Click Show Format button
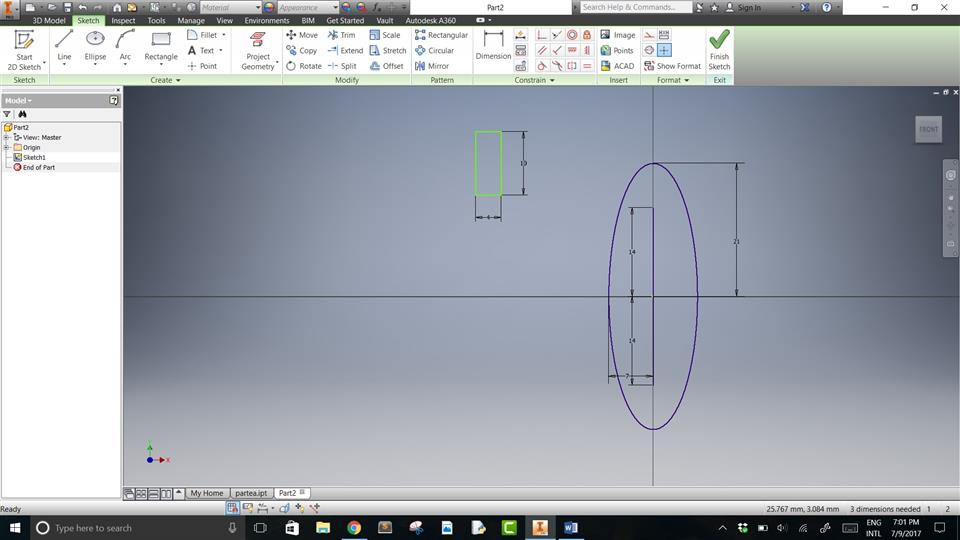This screenshot has height=540, width=960. 672,66
